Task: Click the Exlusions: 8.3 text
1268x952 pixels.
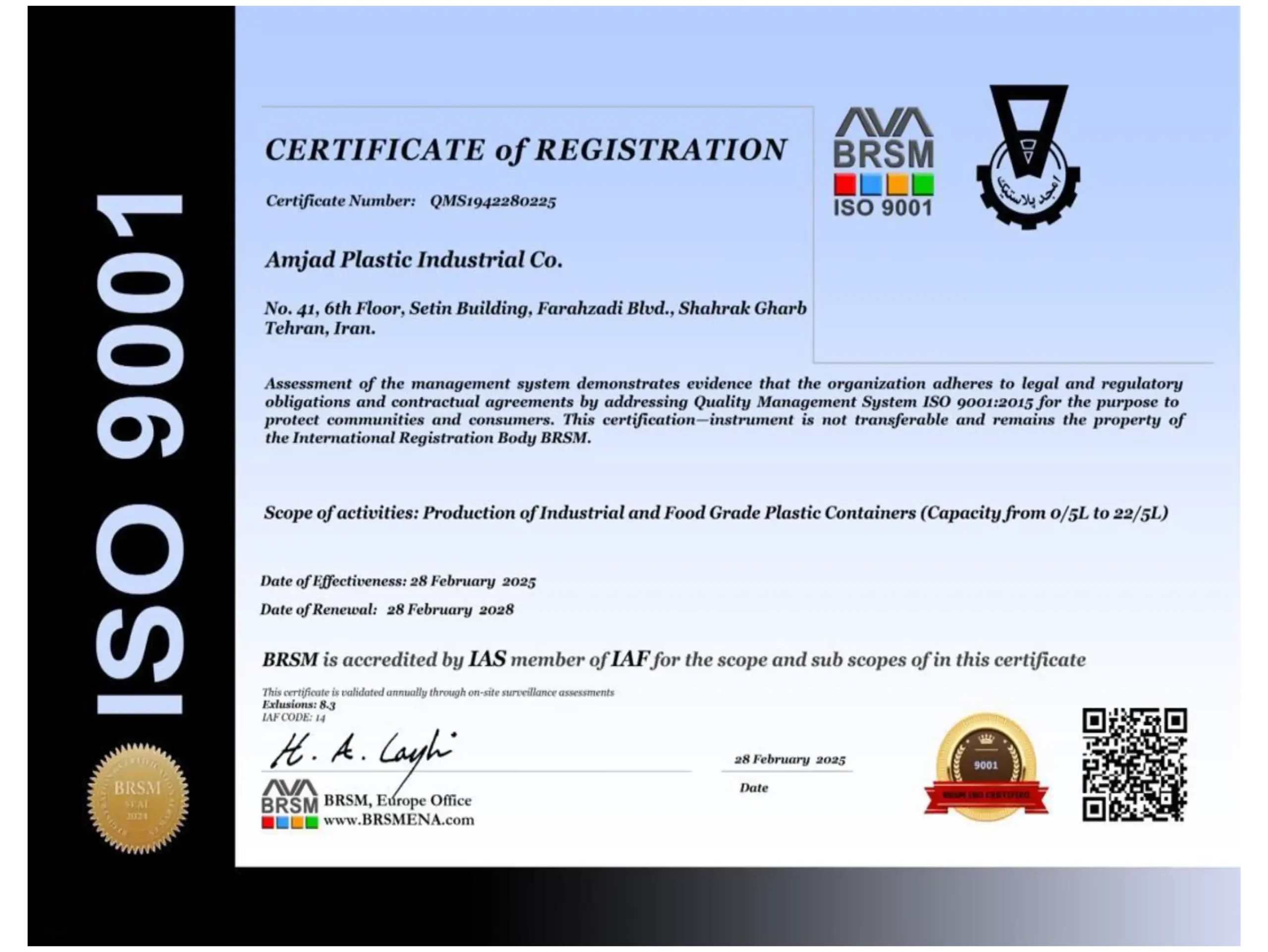Action: tap(299, 704)
